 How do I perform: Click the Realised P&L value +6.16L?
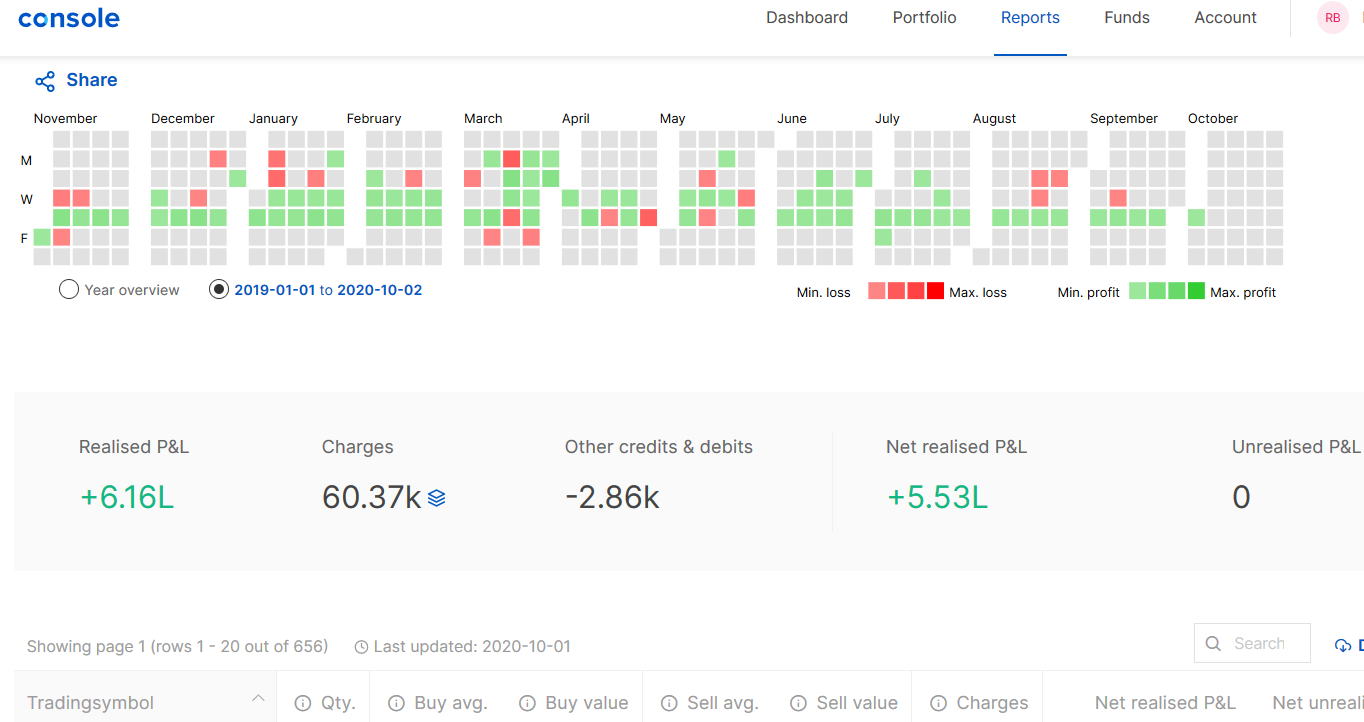pos(127,497)
